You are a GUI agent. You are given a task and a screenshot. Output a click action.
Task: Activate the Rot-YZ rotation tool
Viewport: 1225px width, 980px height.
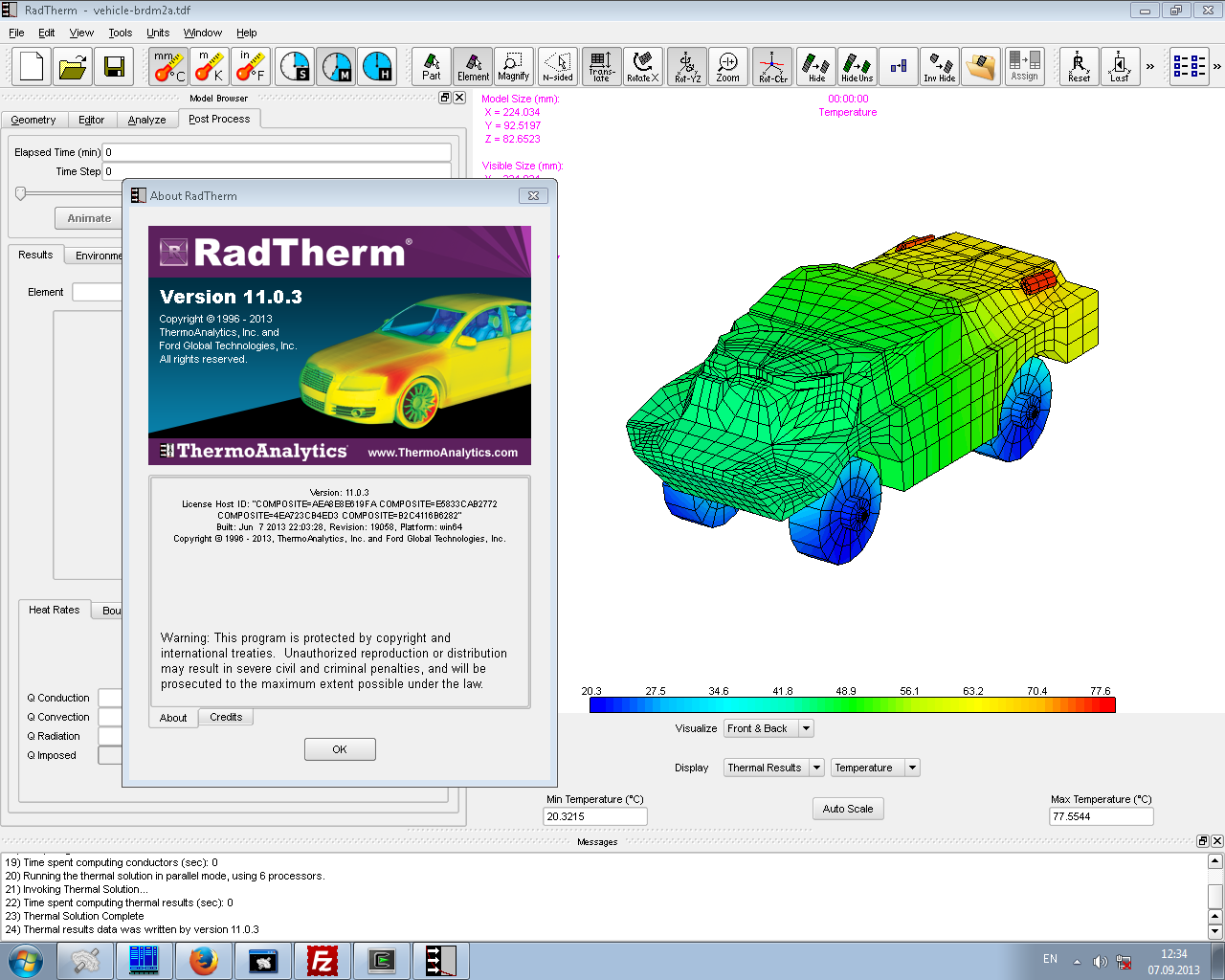point(687,67)
